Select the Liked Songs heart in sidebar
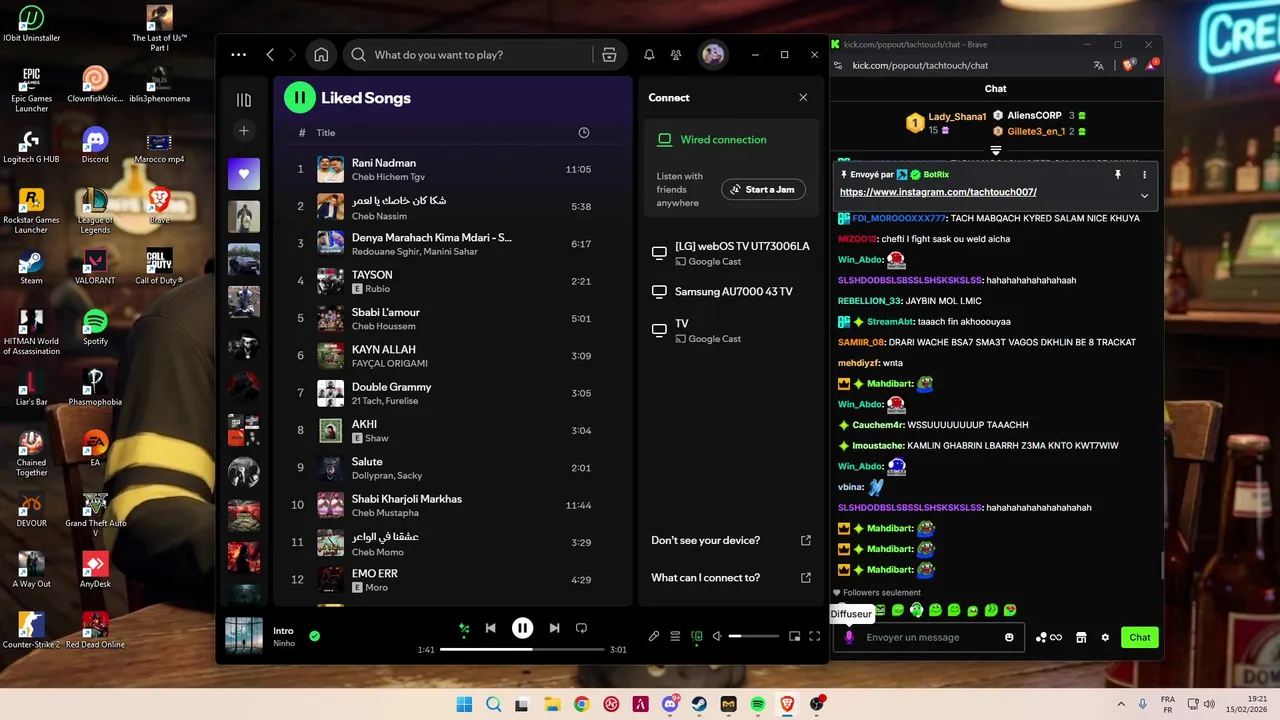 (x=243, y=174)
